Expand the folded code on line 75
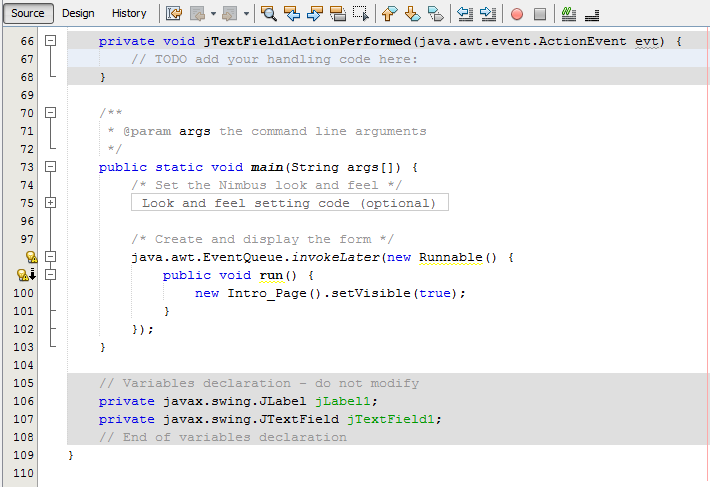This screenshot has height=487, width=710. coord(51,203)
